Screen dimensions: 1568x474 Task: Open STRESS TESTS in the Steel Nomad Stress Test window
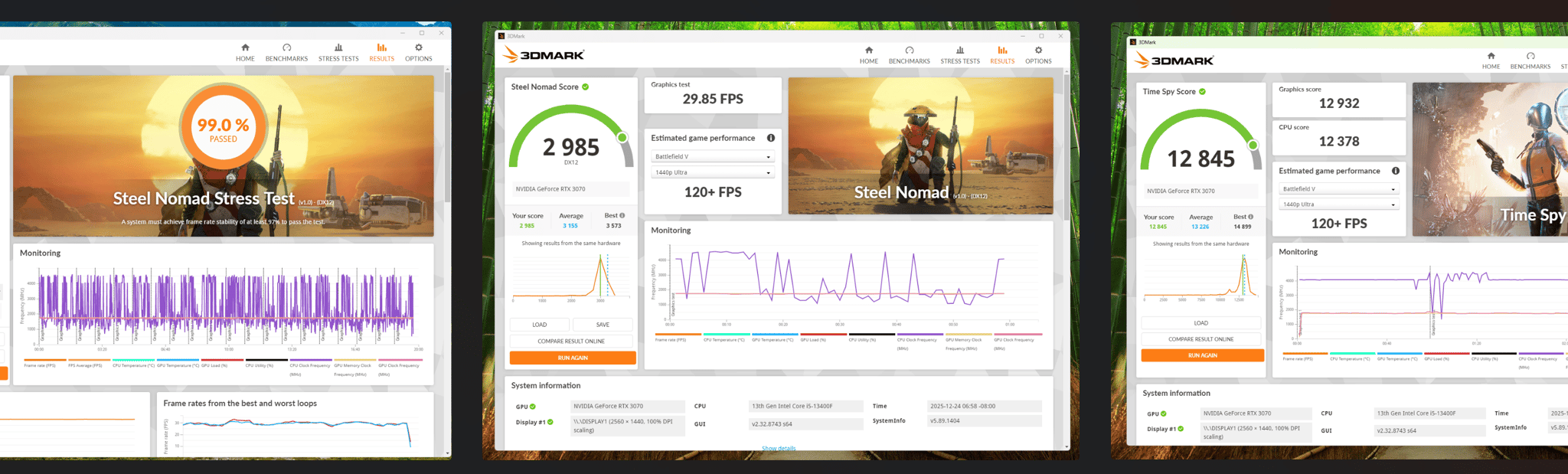pyautogui.click(x=338, y=52)
